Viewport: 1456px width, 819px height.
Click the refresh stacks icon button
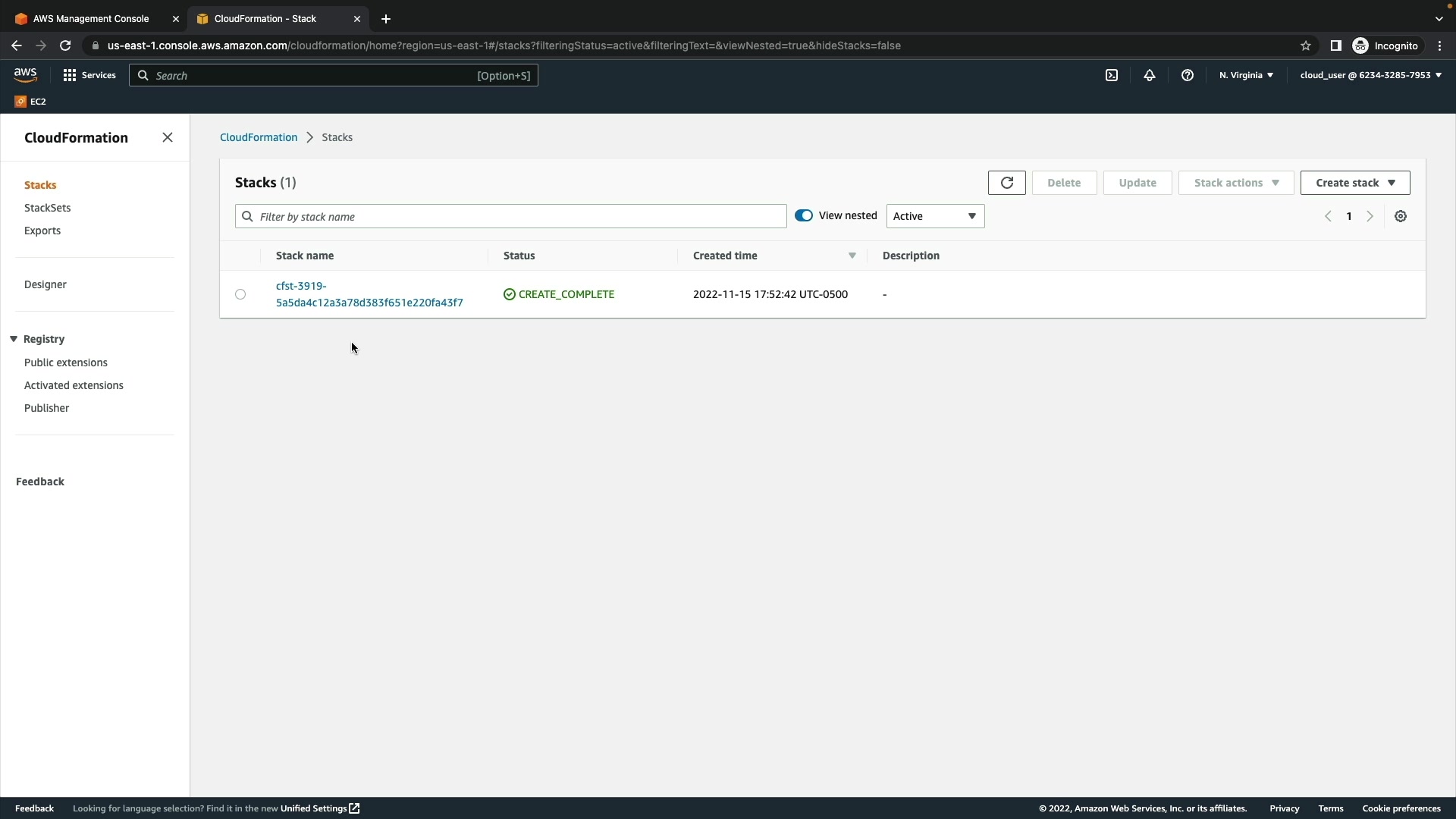pos(1006,183)
